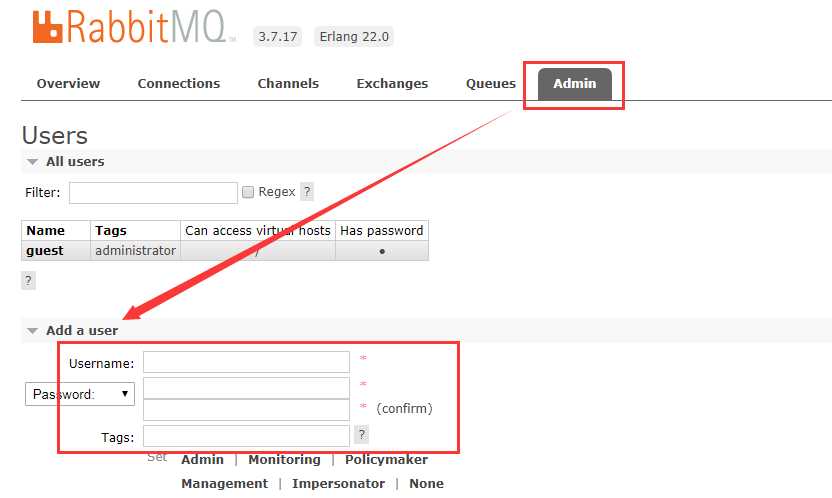Open the Exchanges tab
This screenshot has width=832, height=498.
(392, 83)
